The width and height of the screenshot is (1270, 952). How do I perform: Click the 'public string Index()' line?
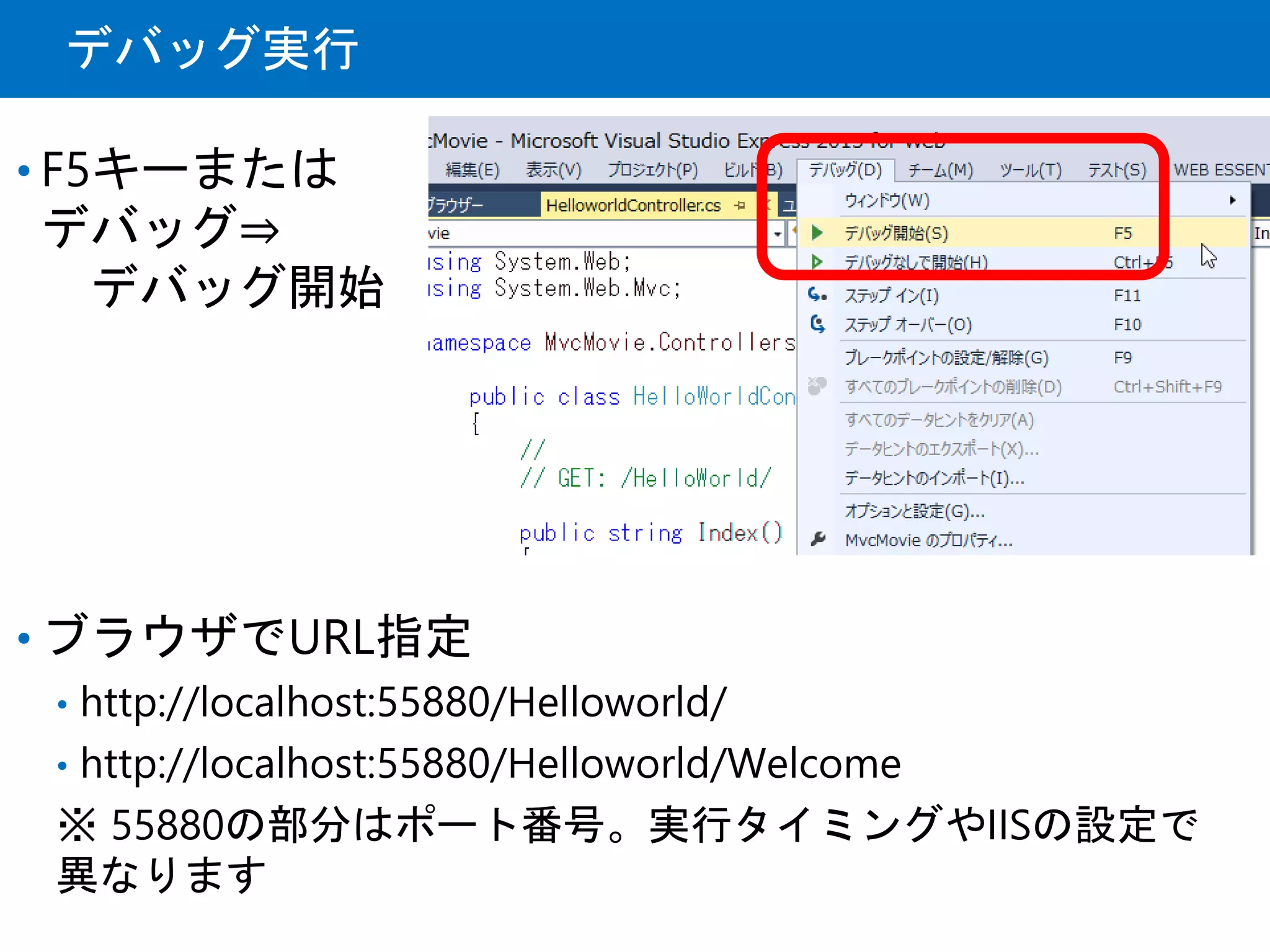pos(651,532)
